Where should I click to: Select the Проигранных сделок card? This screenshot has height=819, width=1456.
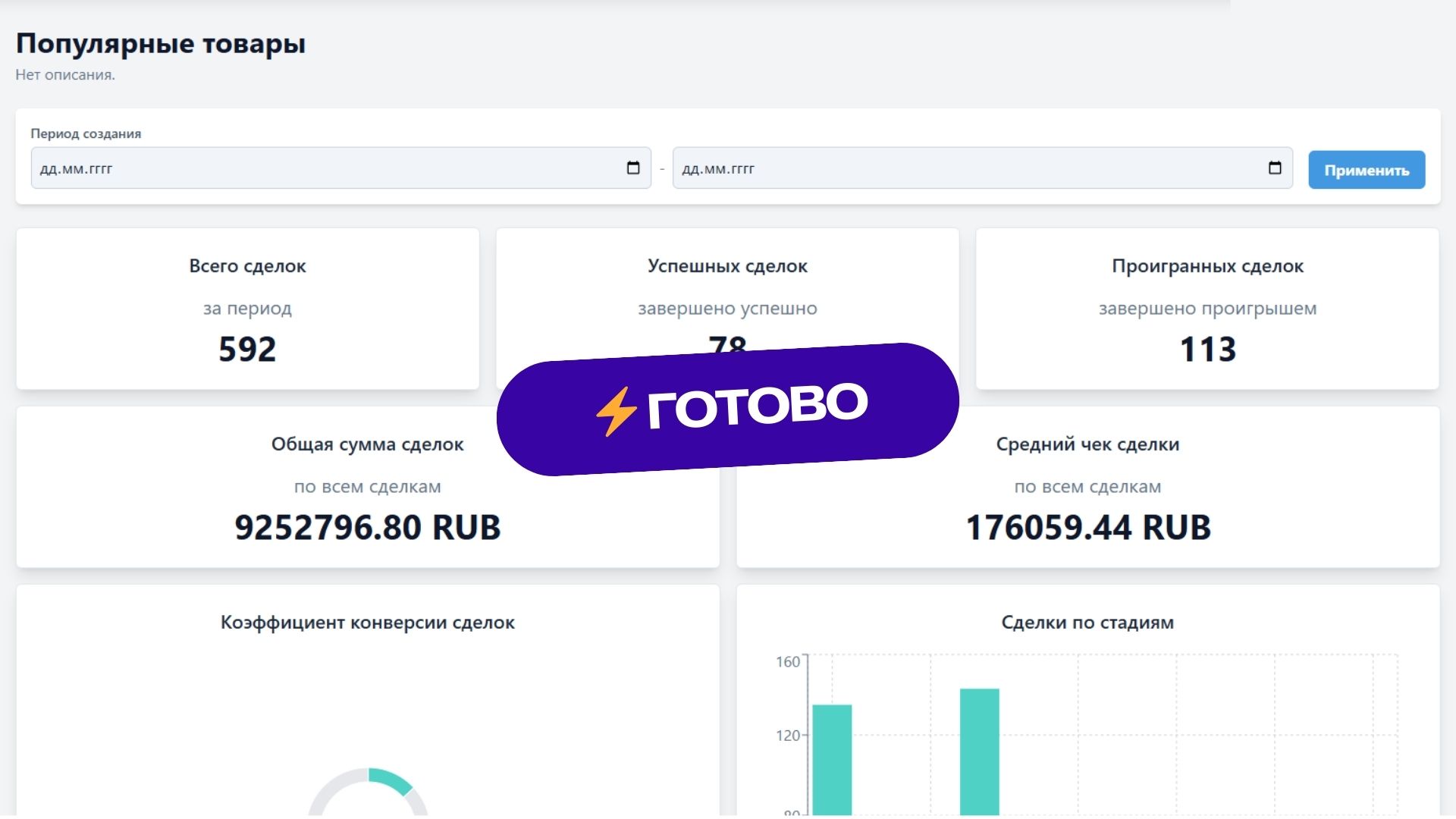pyautogui.click(x=1207, y=309)
